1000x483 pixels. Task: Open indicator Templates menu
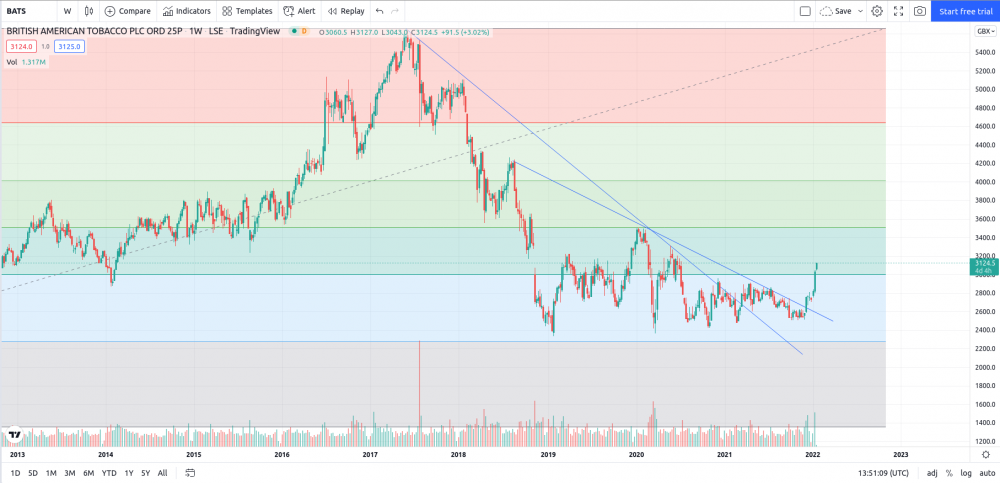[247, 11]
